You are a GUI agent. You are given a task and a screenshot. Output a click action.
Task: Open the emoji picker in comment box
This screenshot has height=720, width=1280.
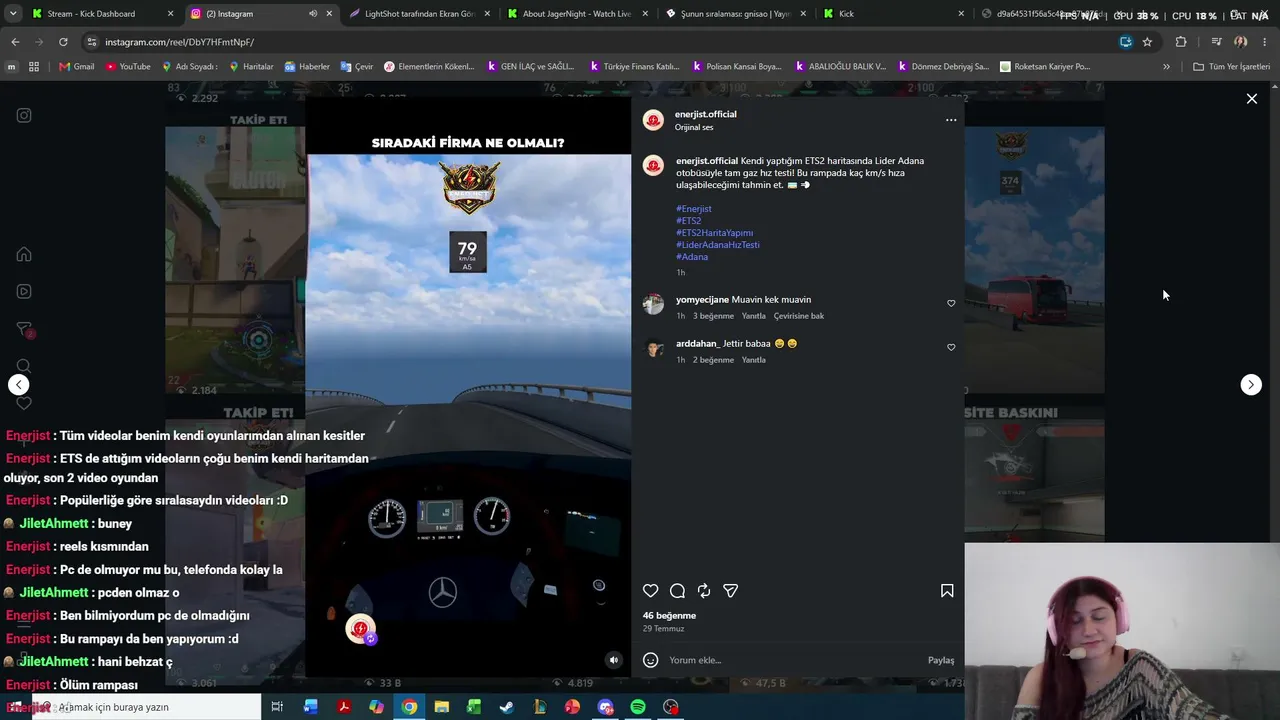[x=651, y=660]
